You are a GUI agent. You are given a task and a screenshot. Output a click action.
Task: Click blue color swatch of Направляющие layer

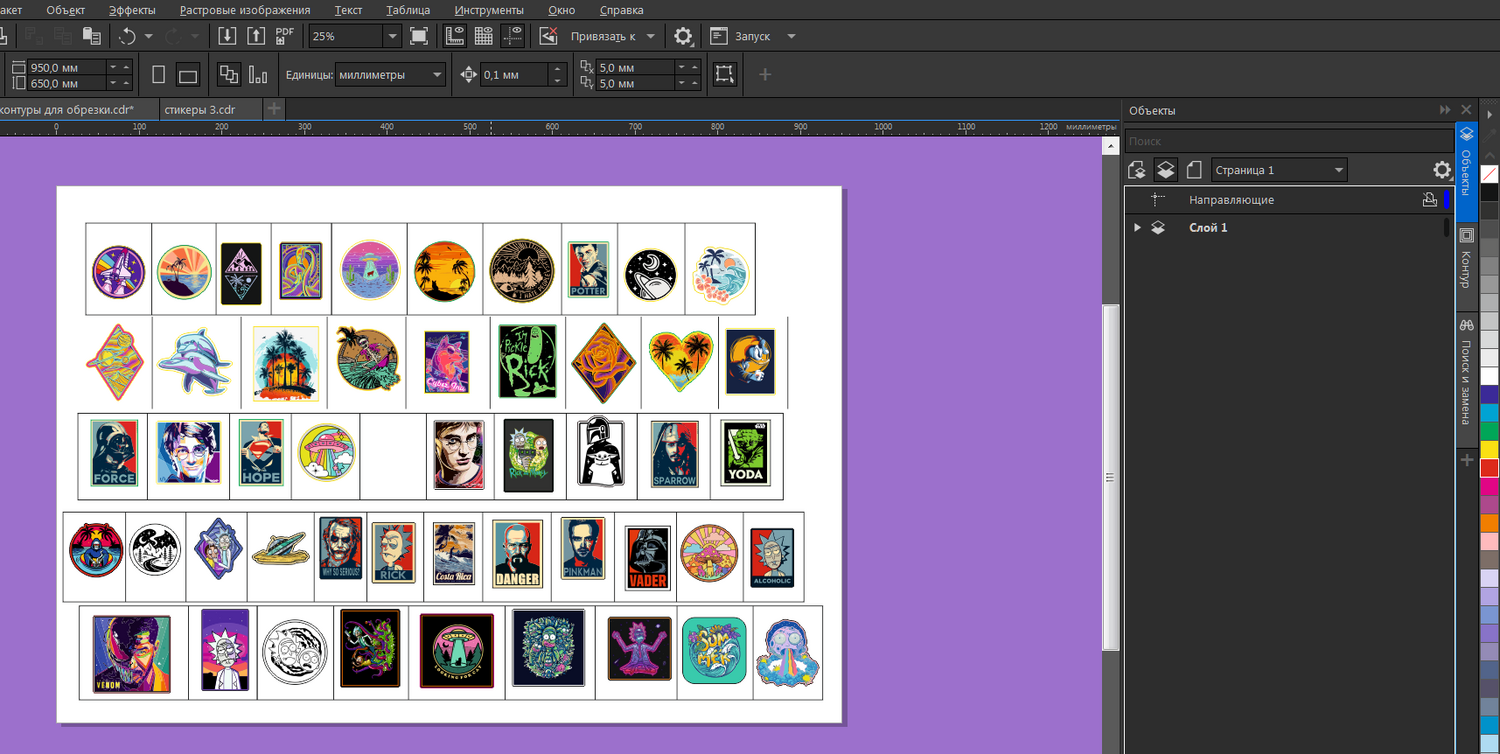1446,200
